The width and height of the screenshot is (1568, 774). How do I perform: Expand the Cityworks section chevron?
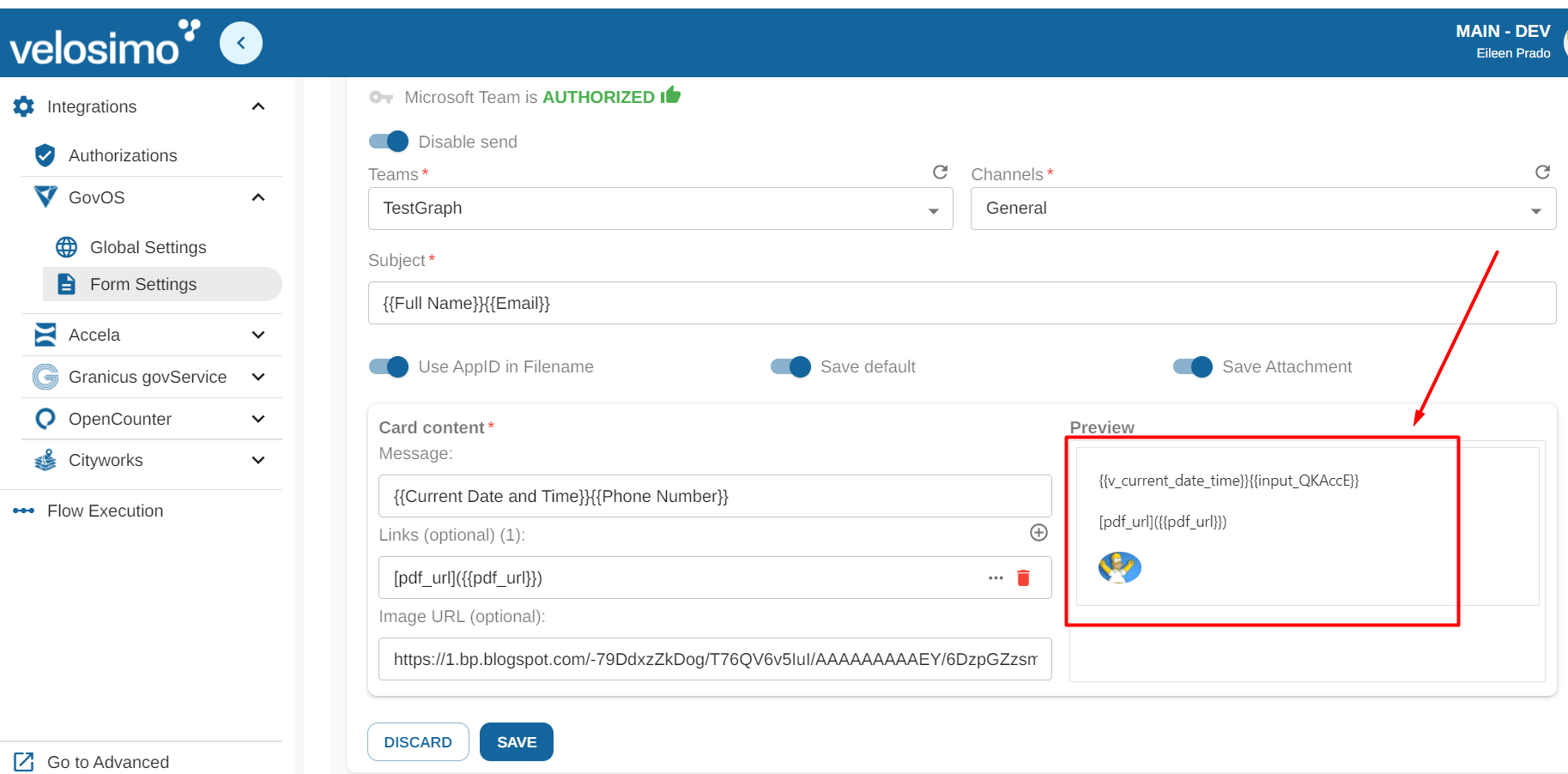click(x=258, y=460)
